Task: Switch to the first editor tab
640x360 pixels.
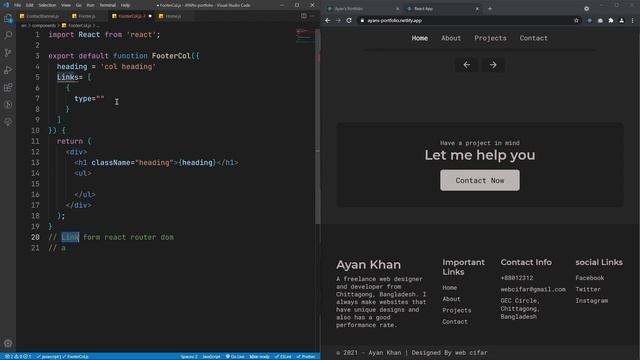Action: 42,16
